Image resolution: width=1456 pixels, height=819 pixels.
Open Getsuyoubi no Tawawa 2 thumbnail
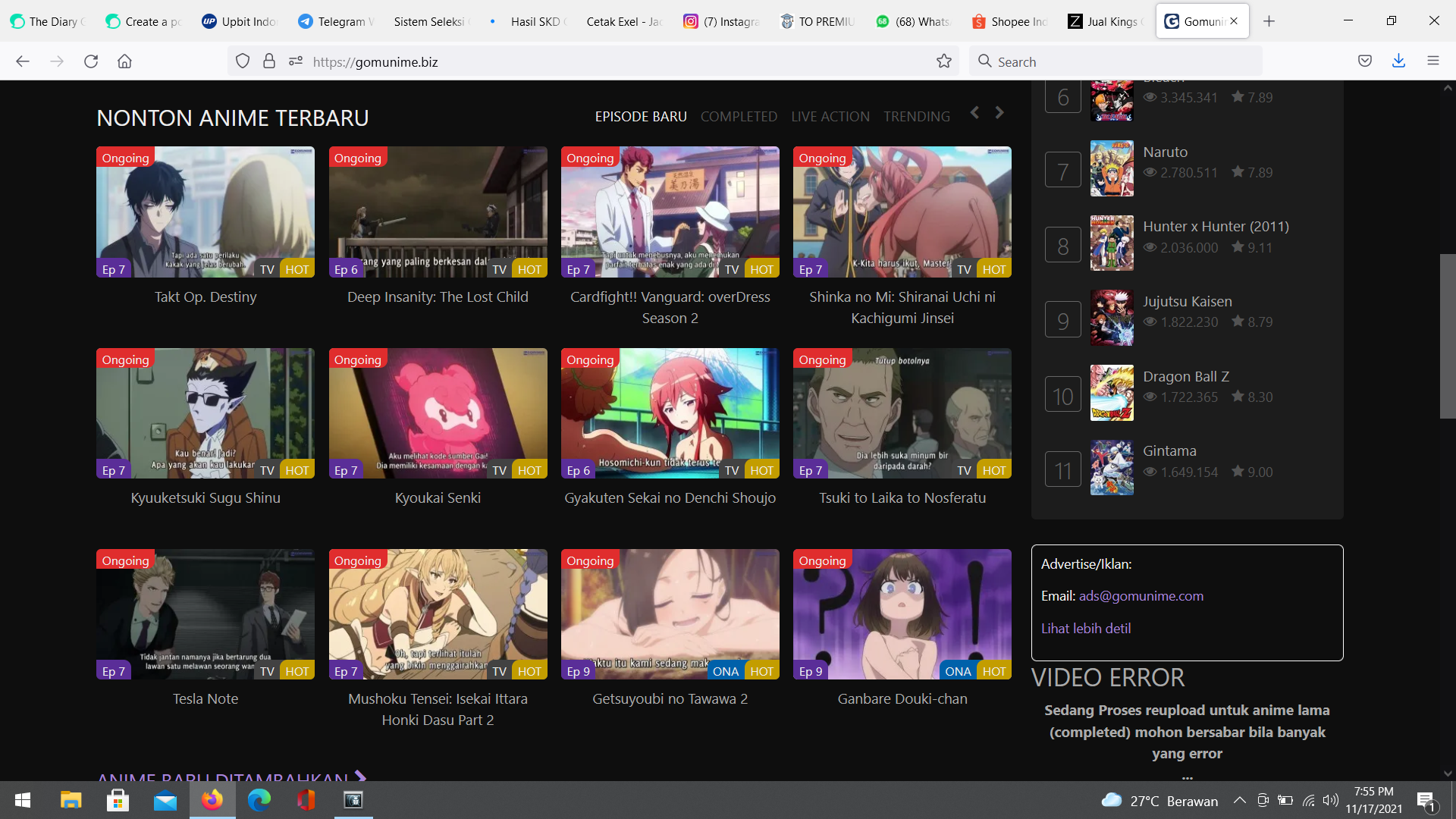[670, 614]
